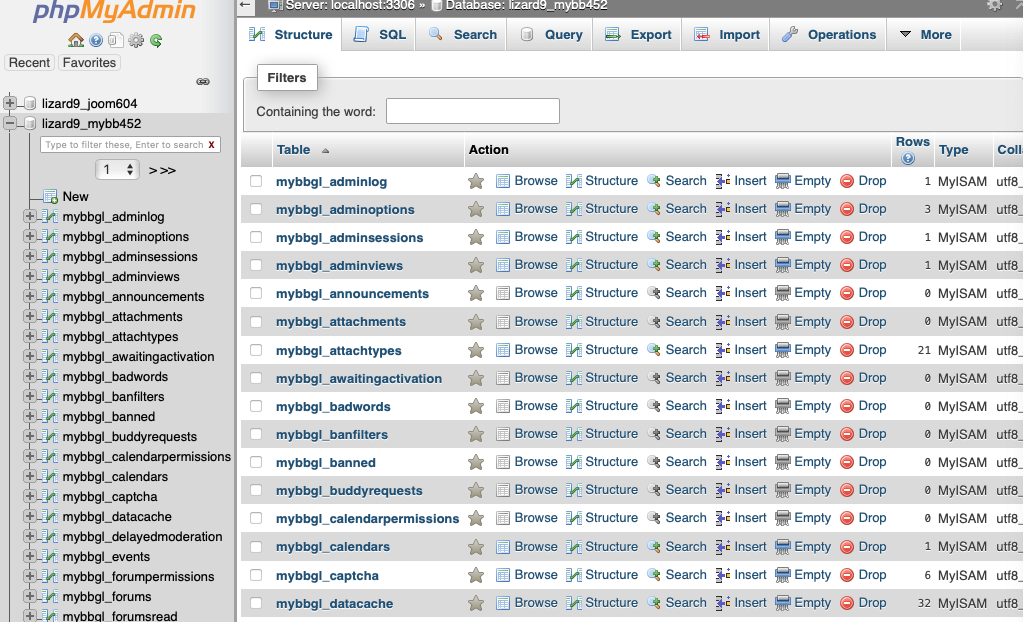The width and height of the screenshot is (1023, 622).
Task: Browse icon in mybbgl_awaitingactivation row
Action: (x=502, y=378)
